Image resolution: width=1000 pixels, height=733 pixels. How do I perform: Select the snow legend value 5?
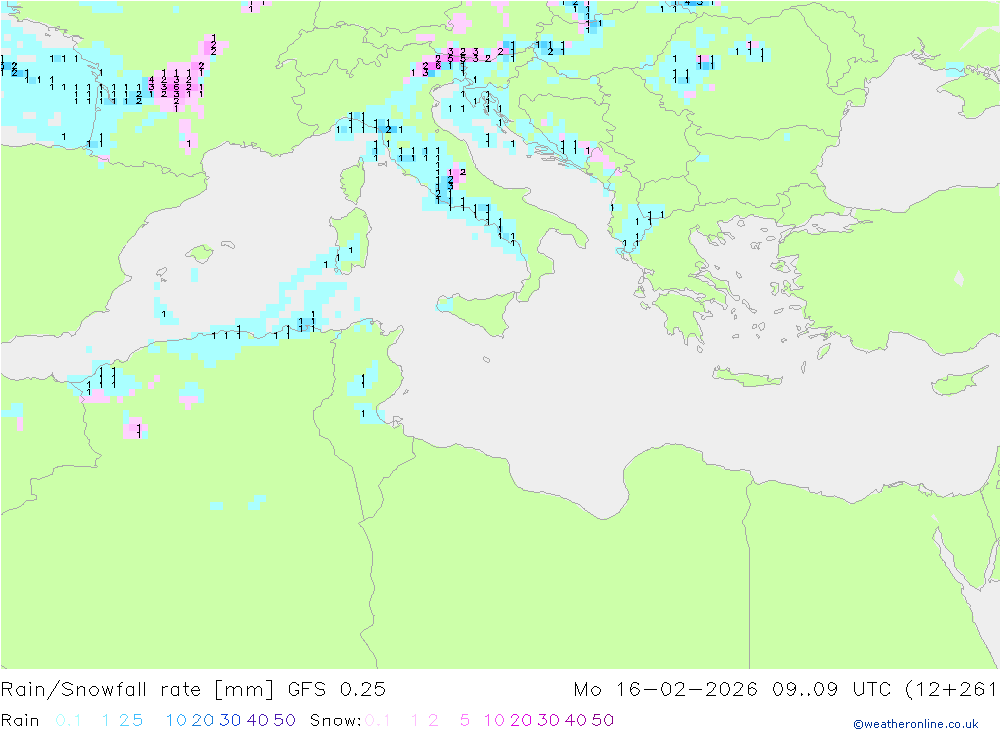click(x=465, y=720)
